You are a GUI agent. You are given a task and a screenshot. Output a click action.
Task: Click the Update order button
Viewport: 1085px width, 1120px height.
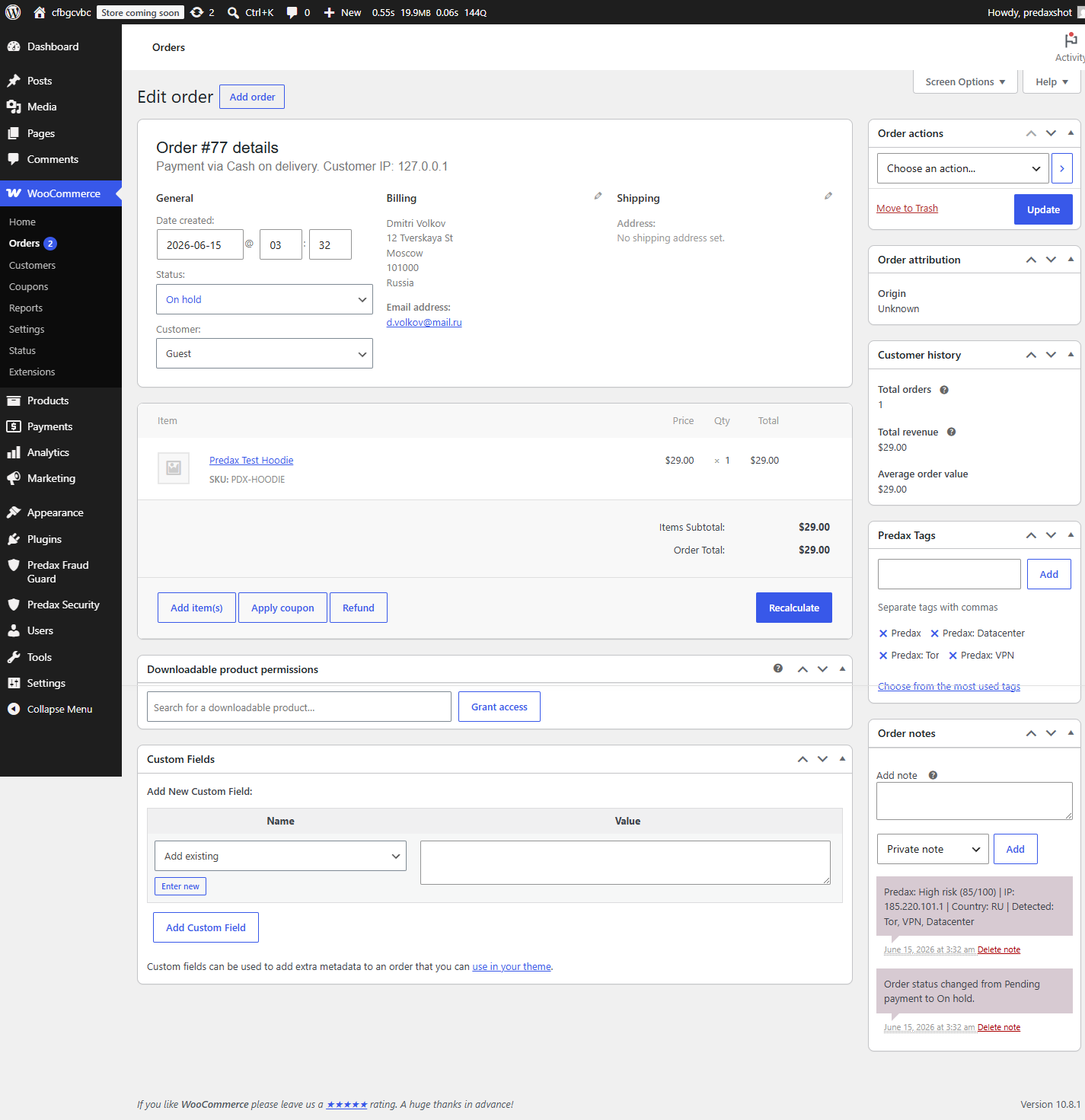pyautogui.click(x=1043, y=209)
